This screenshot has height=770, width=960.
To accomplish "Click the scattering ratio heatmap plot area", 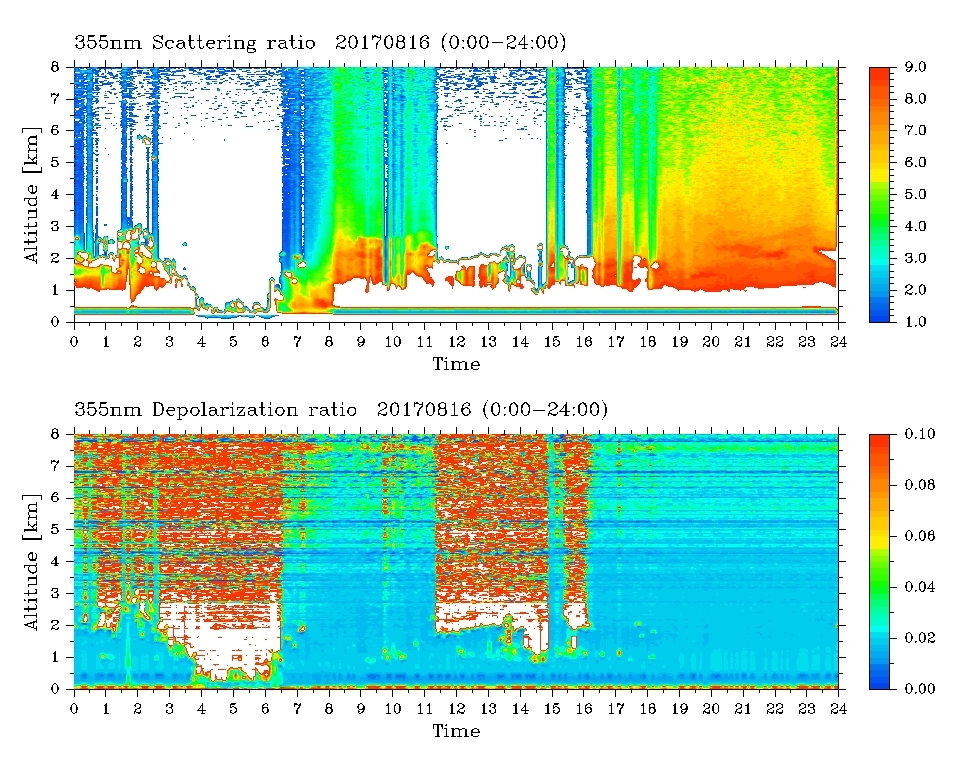I will (456, 195).
